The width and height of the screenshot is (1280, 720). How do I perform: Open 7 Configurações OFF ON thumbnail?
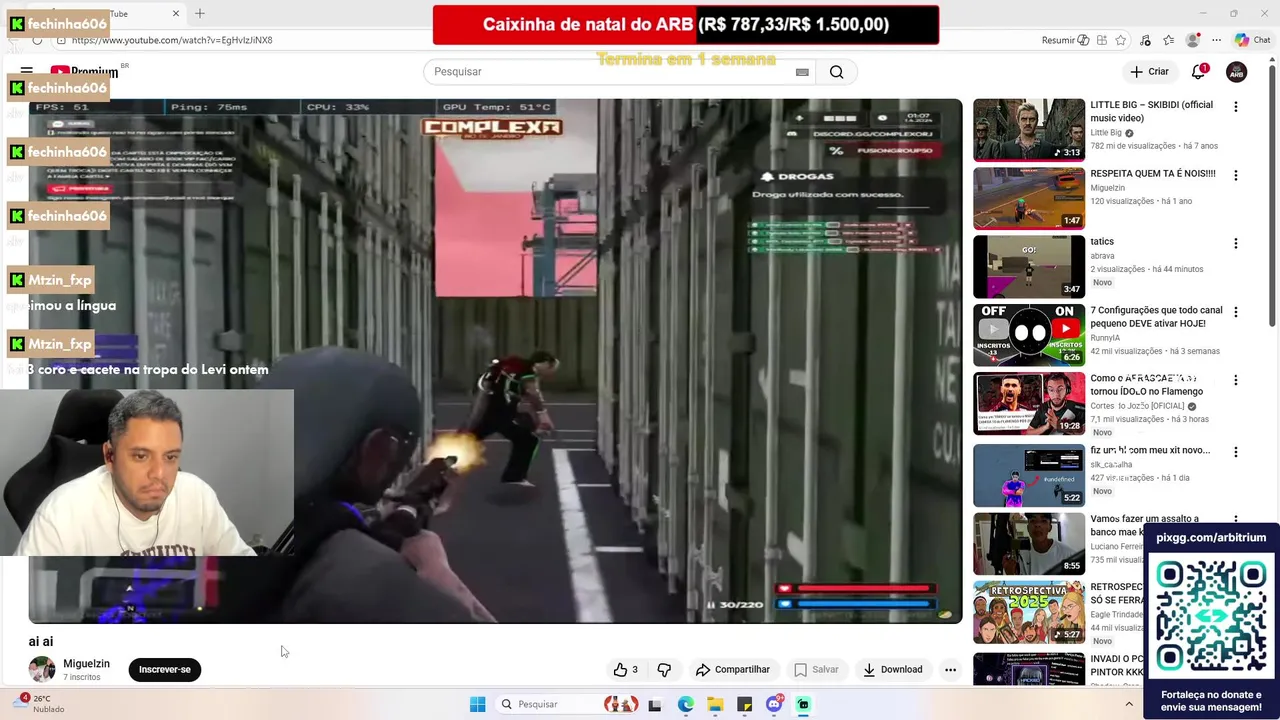point(1029,335)
